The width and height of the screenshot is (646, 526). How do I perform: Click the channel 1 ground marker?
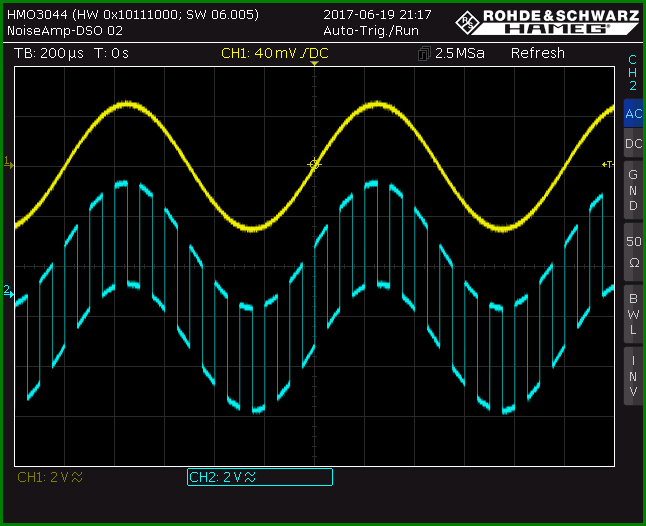point(8,162)
